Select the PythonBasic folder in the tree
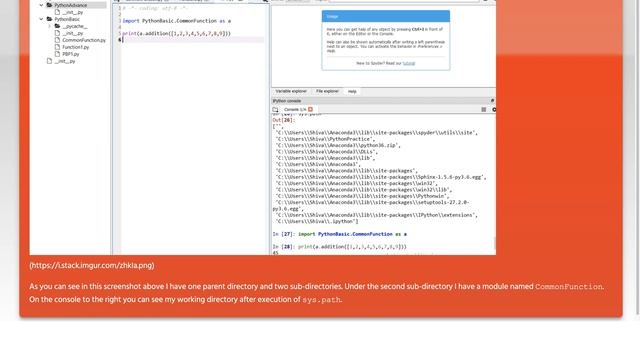The image size is (640, 360). pos(67,19)
